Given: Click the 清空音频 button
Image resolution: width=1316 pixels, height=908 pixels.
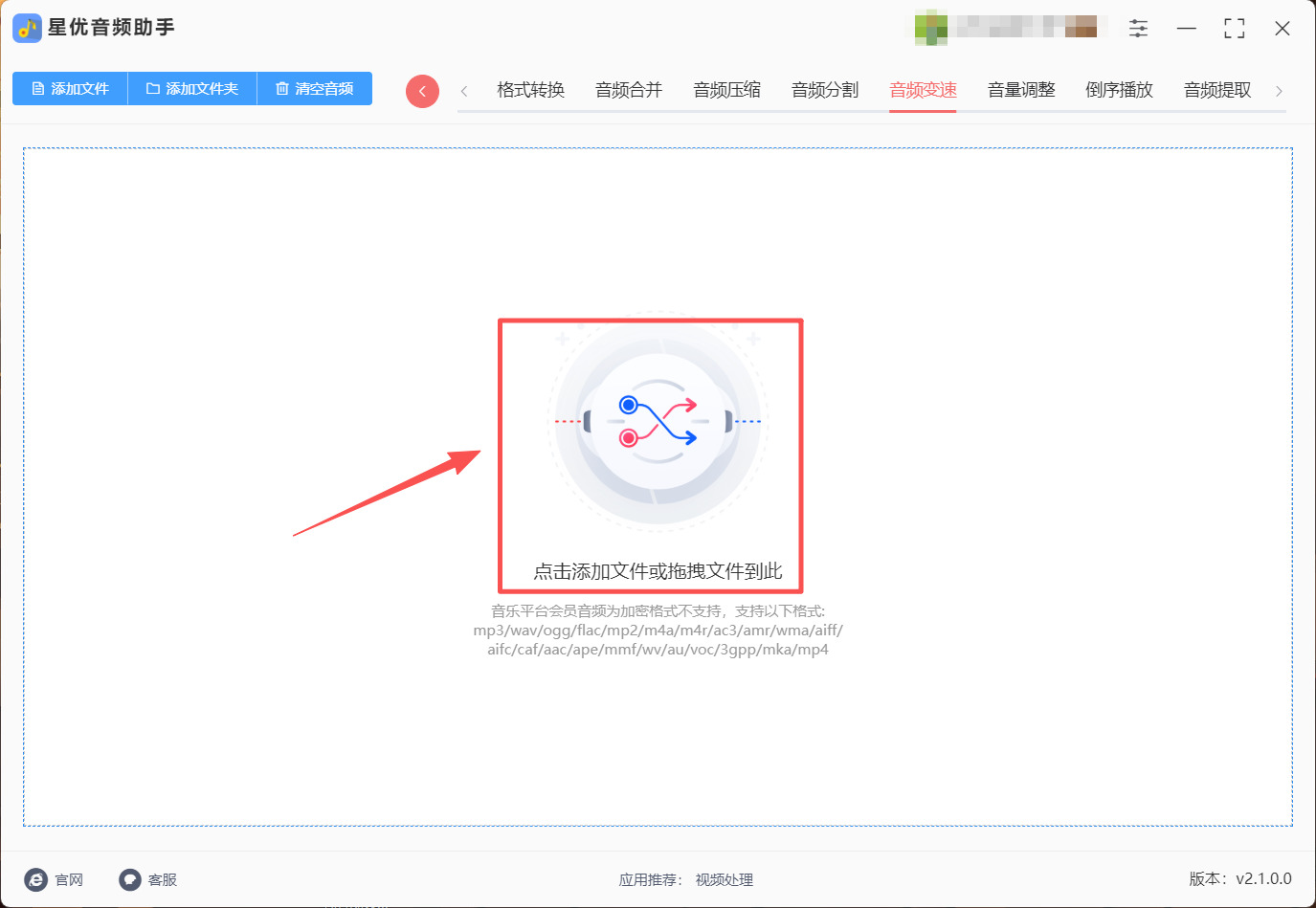Looking at the screenshot, I should coord(315,89).
